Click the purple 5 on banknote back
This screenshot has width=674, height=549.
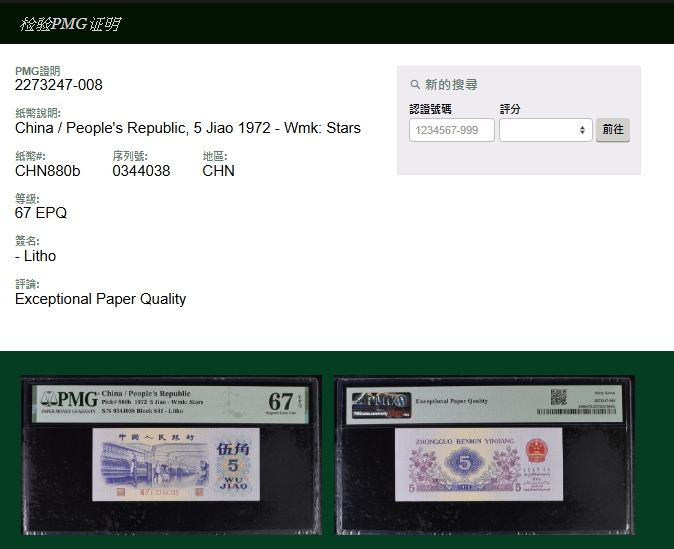coord(465,464)
